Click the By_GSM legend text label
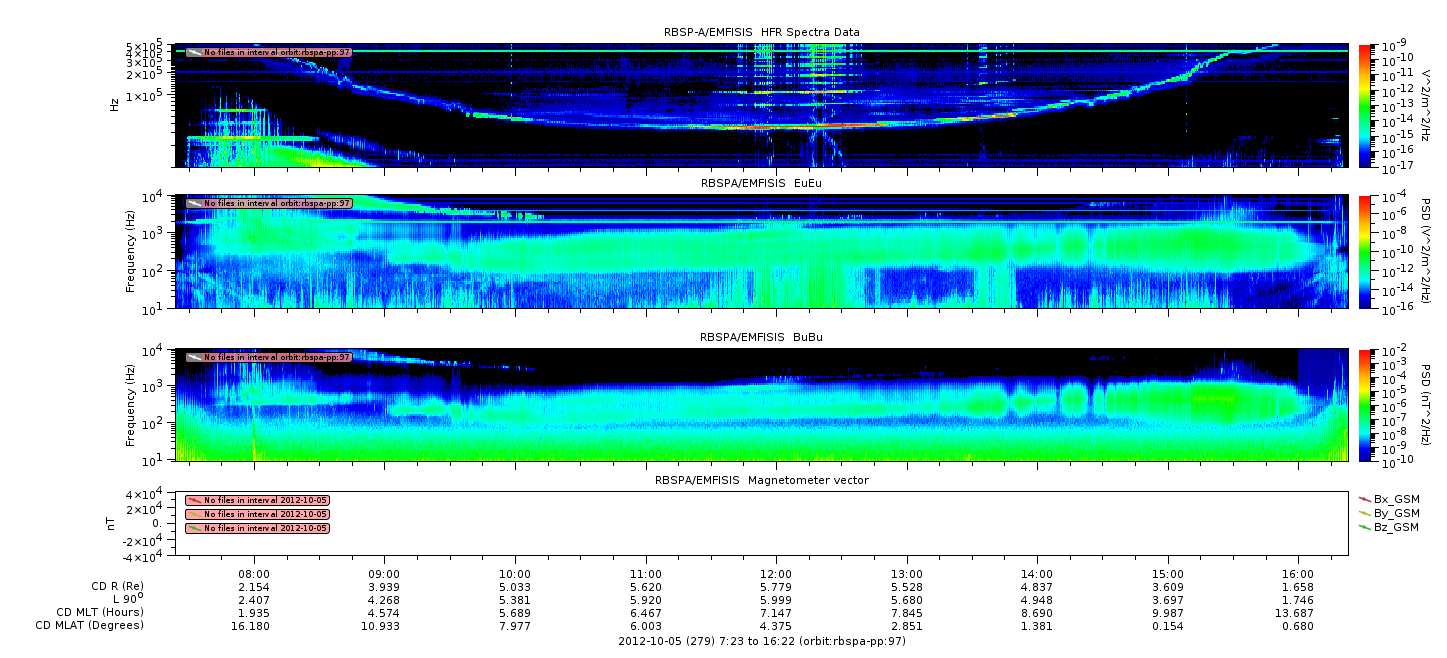 click(x=1396, y=512)
